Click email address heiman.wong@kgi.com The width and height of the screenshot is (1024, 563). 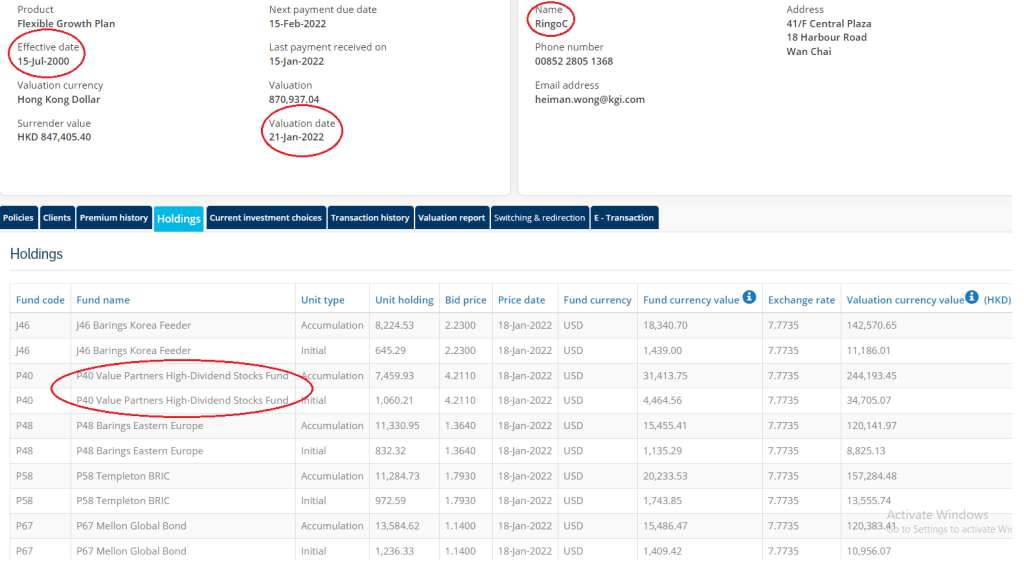(589, 100)
